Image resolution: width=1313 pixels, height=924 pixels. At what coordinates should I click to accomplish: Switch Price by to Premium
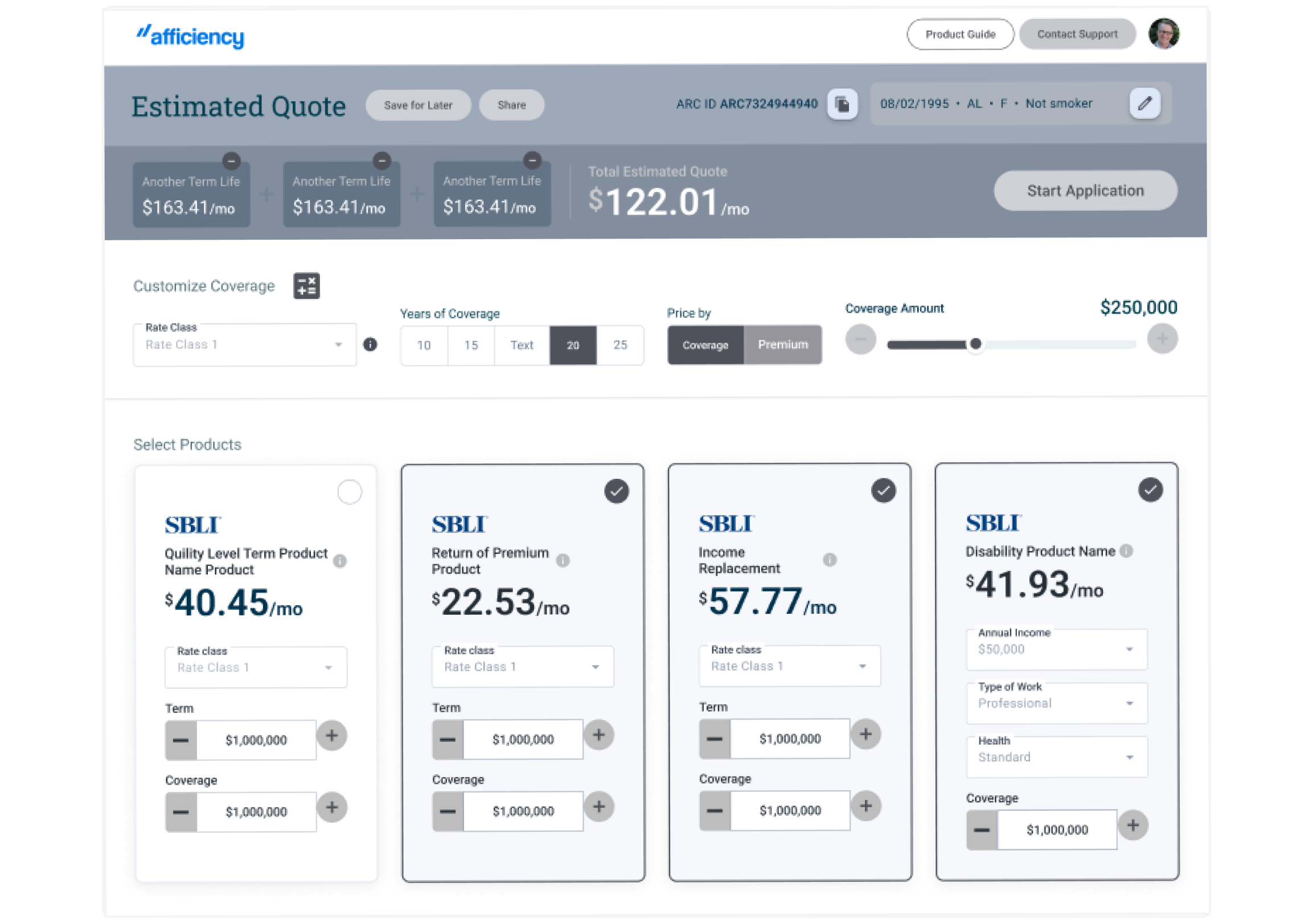pos(782,345)
